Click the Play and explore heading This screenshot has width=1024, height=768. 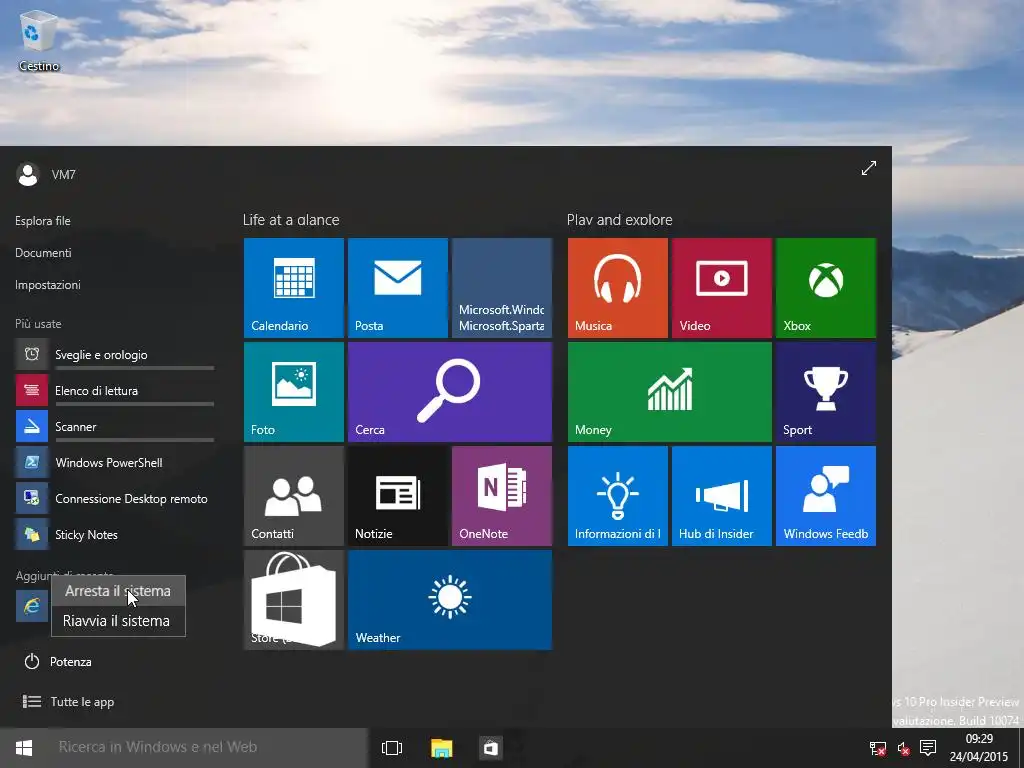[x=620, y=220]
